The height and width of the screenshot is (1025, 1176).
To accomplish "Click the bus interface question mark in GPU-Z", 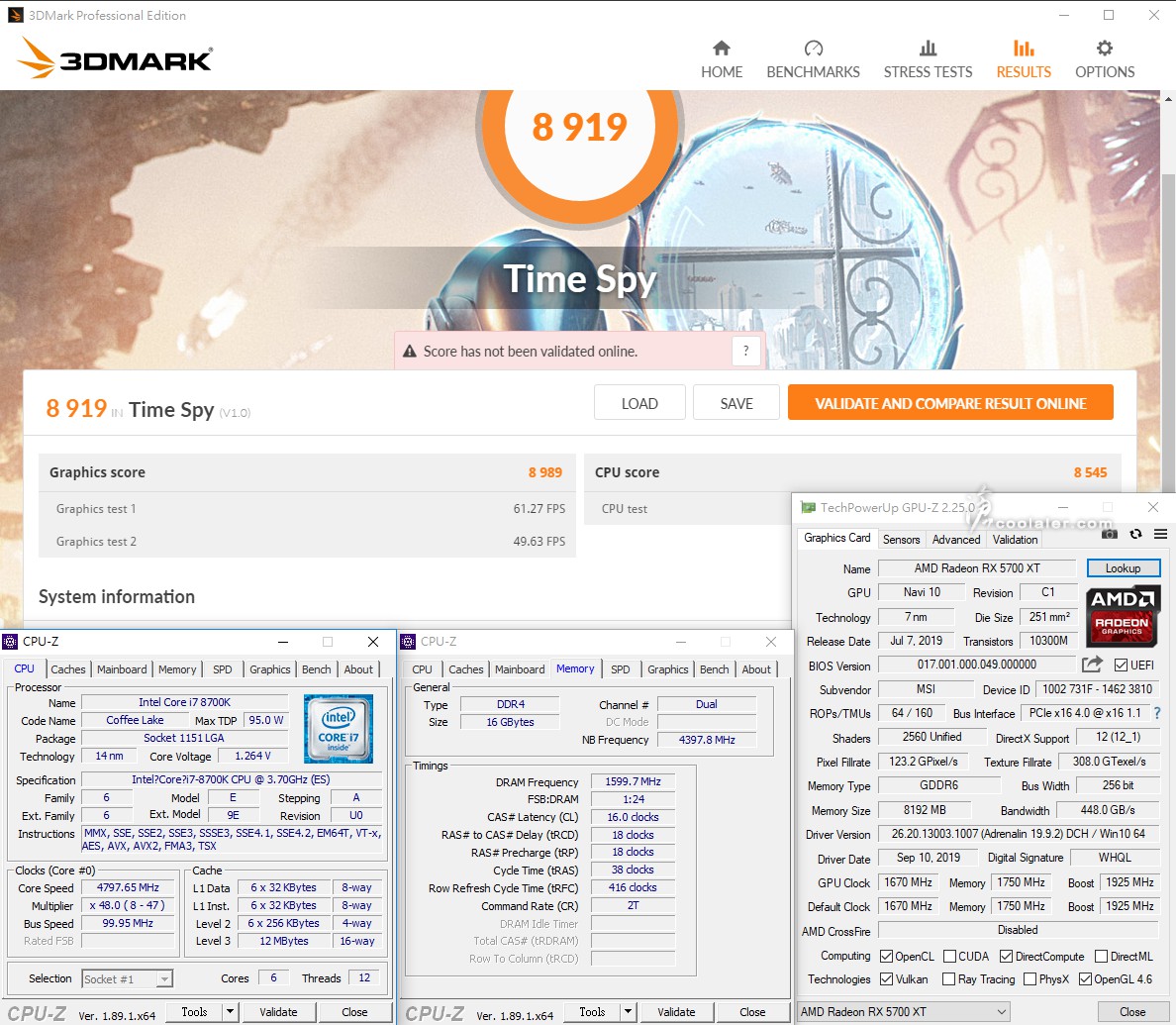I will (1157, 713).
